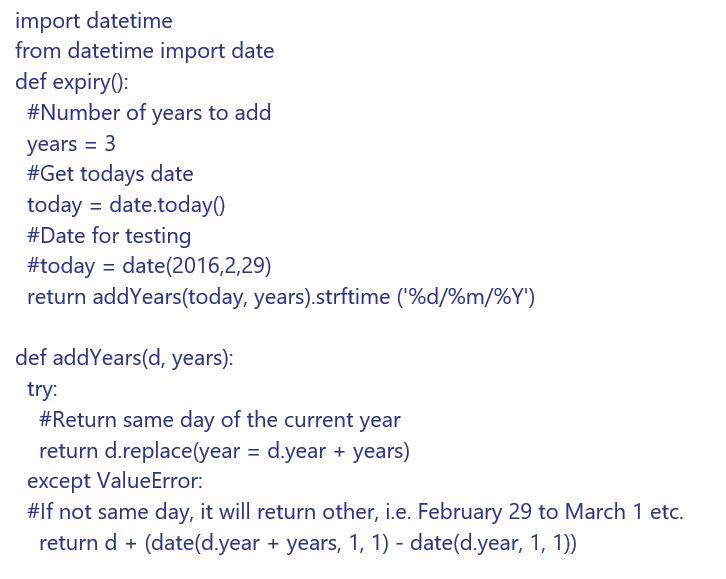This screenshot has width=726, height=579.
Task: Click the "#Return same day of the current year" comment
Action: pyautogui.click(x=220, y=420)
